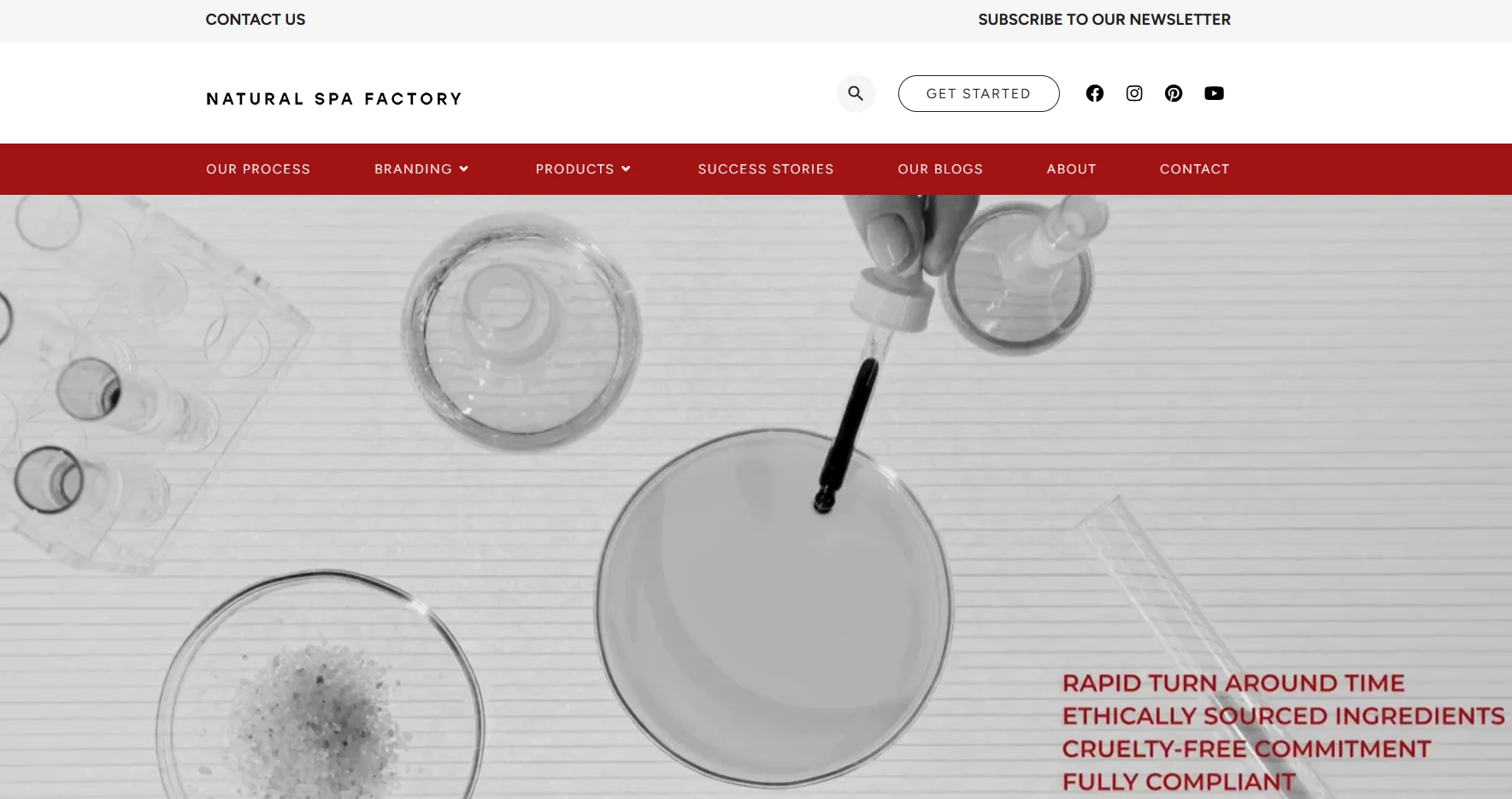Open the Our Blogs menu item

click(x=940, y=169)
